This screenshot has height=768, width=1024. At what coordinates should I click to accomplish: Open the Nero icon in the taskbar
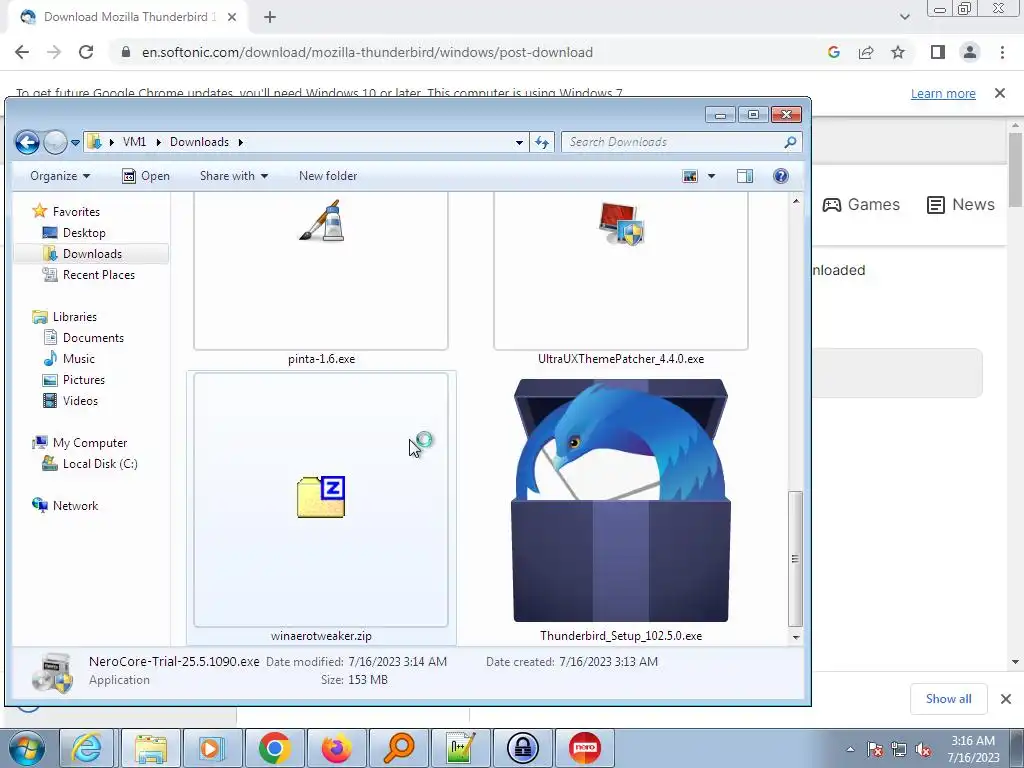[x=584, y=748]
